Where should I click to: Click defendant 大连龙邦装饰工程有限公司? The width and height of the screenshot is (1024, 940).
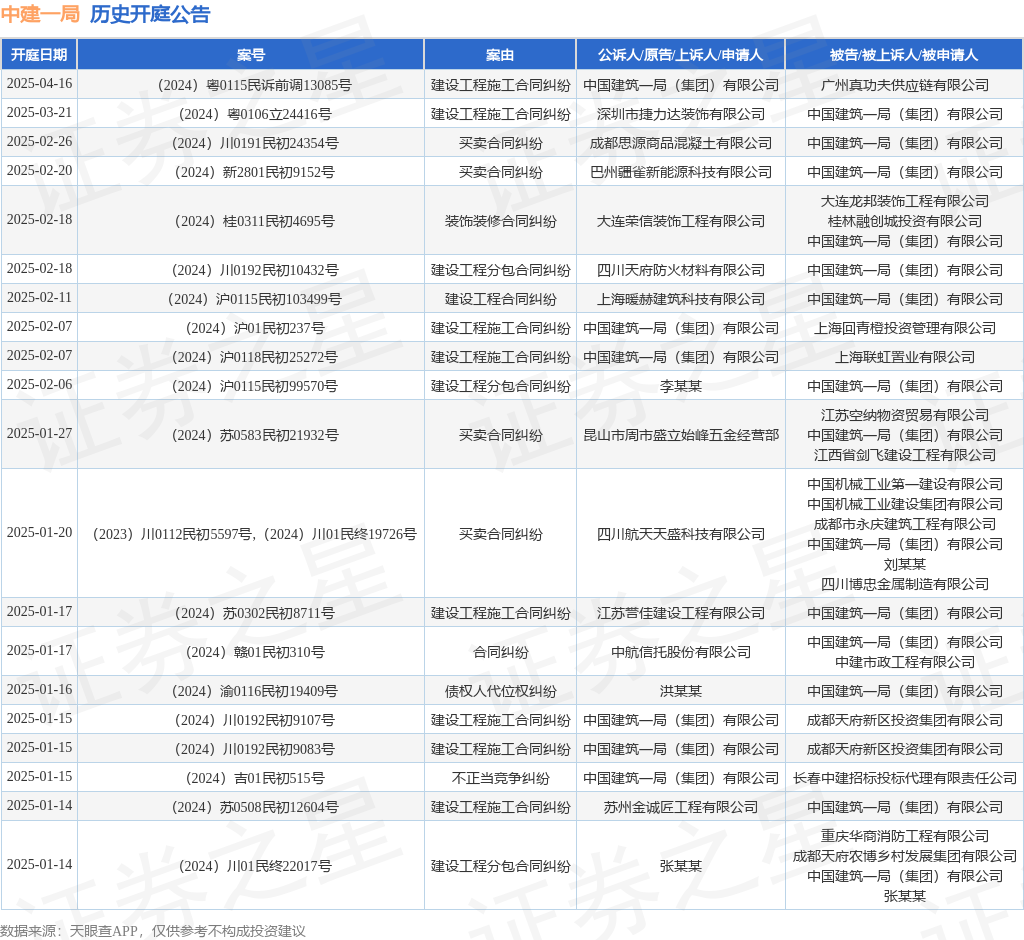click(904, 201)
